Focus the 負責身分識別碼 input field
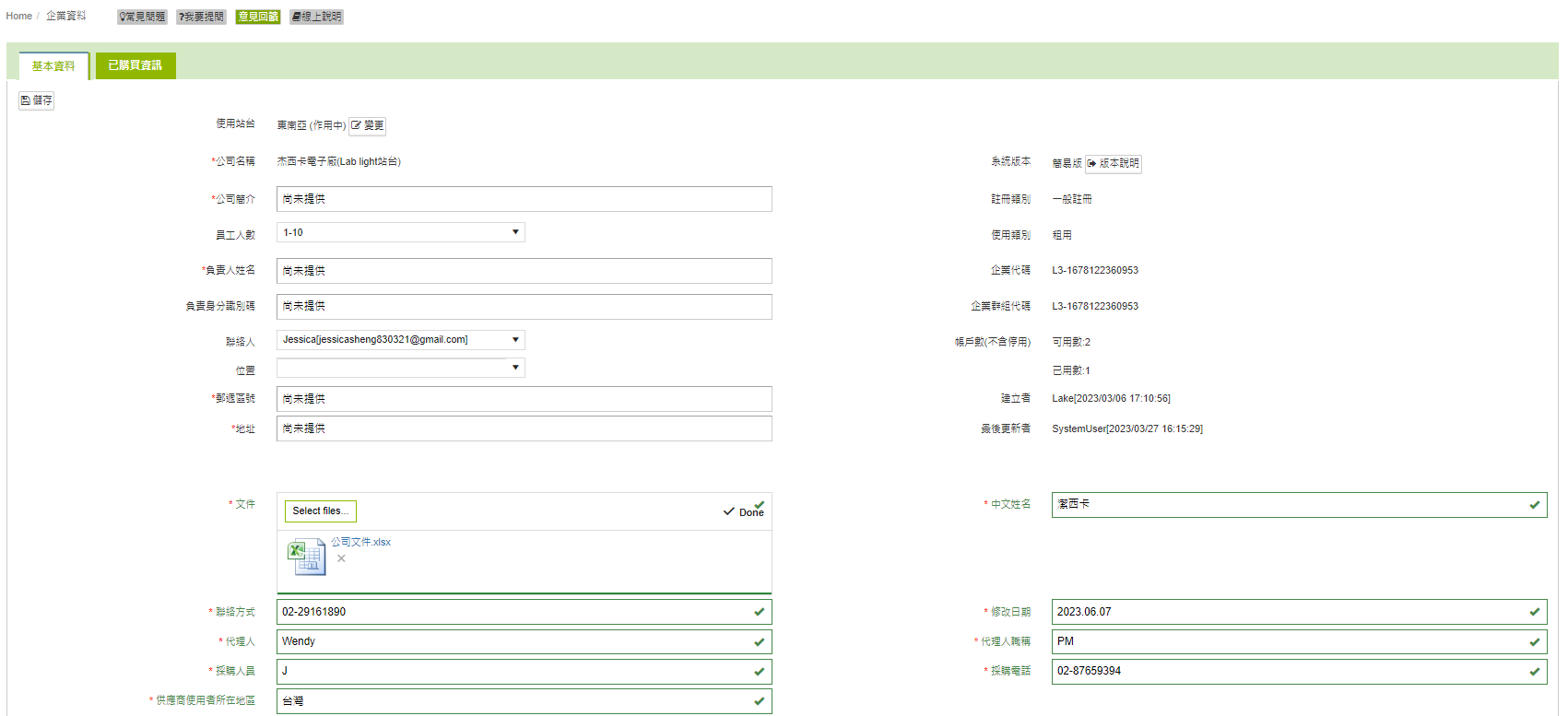1568x716 pixels. pos(525,307)
